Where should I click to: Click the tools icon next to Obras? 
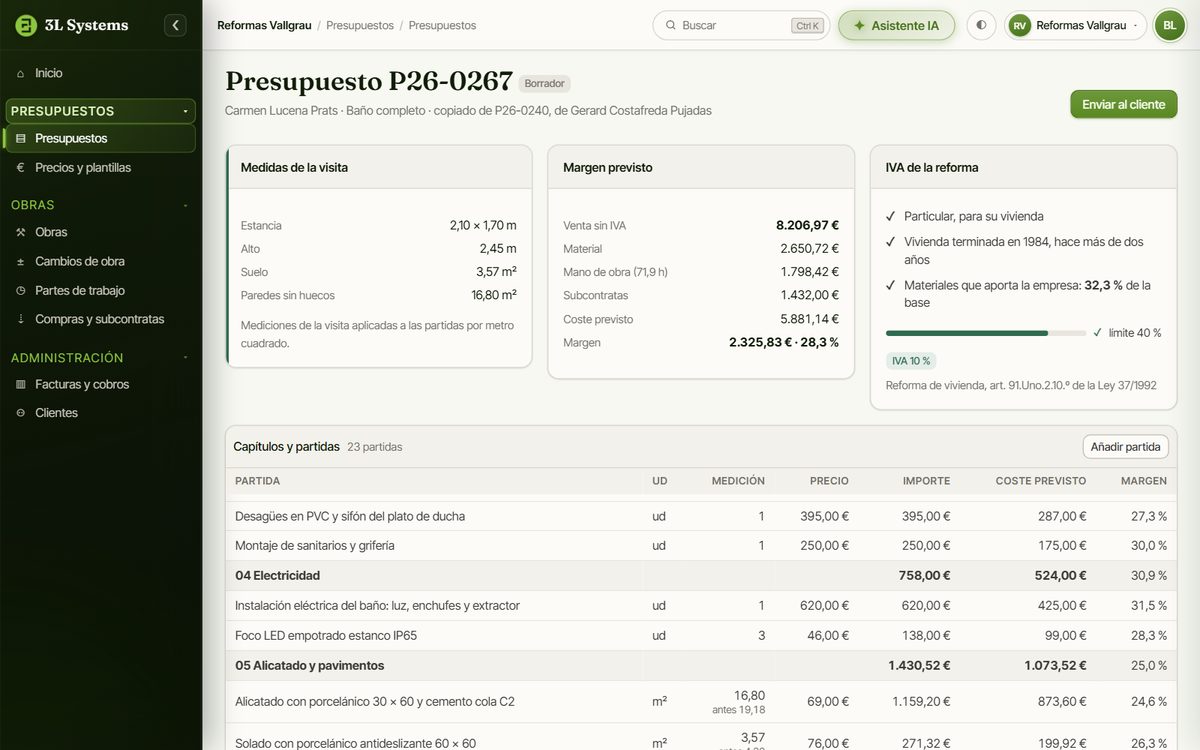(21, 232)
